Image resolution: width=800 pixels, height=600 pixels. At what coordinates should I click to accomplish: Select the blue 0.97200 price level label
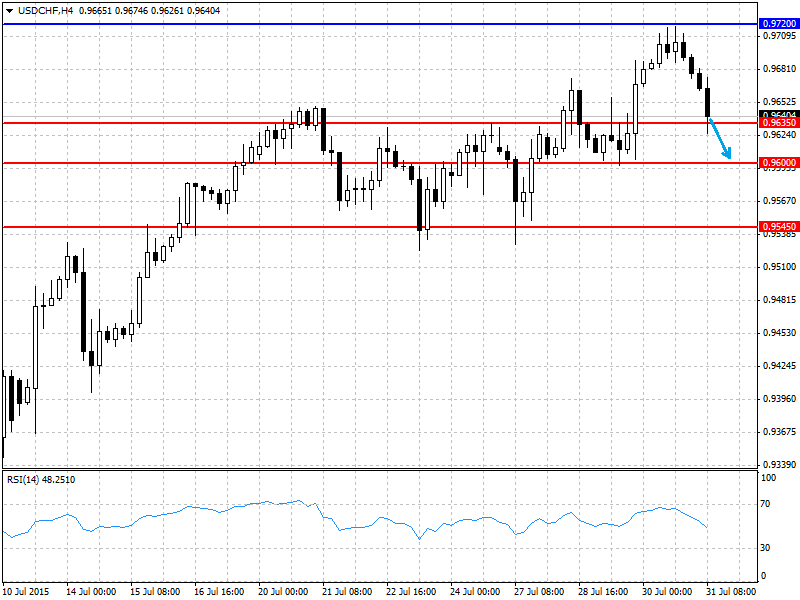click(x=779, y=24)
